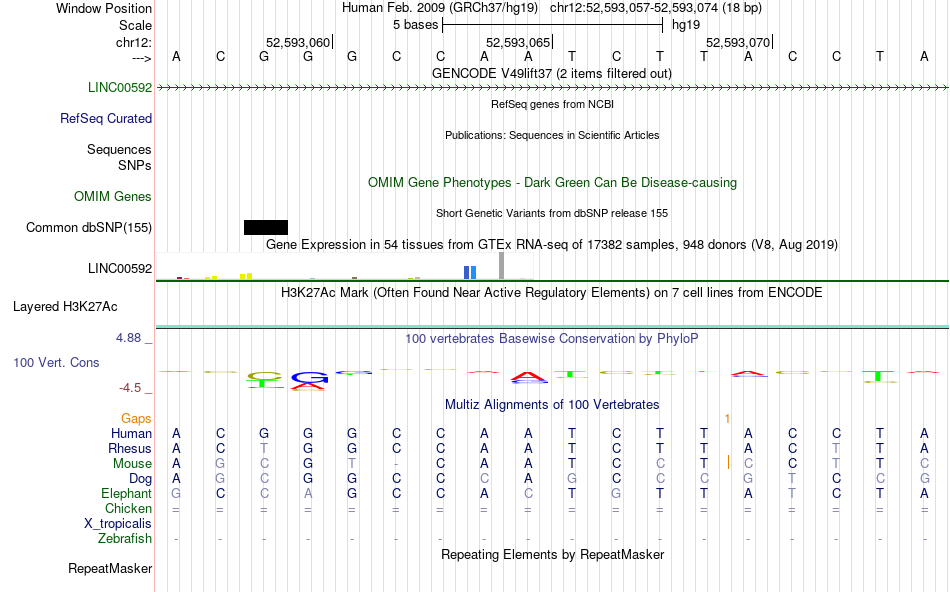Click the RefSeq genes from NCBI title
The image size is (950, 592).
pos(552,104)
